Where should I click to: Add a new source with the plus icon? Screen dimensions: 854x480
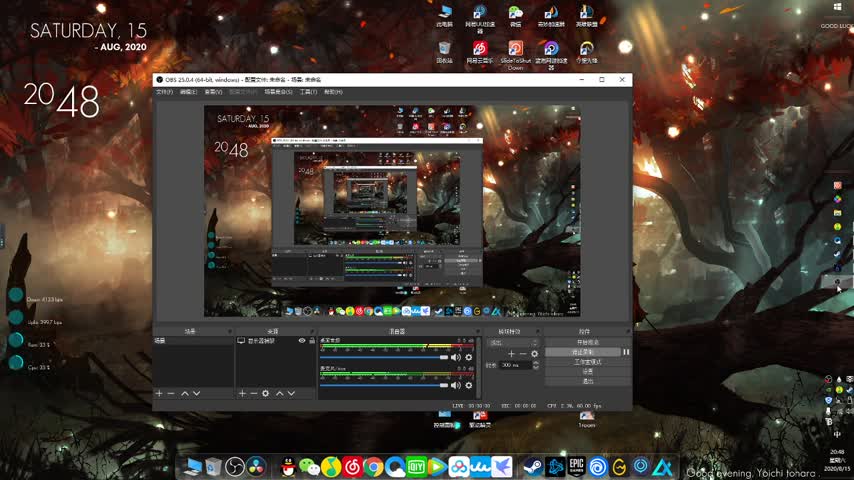(242, 393)
